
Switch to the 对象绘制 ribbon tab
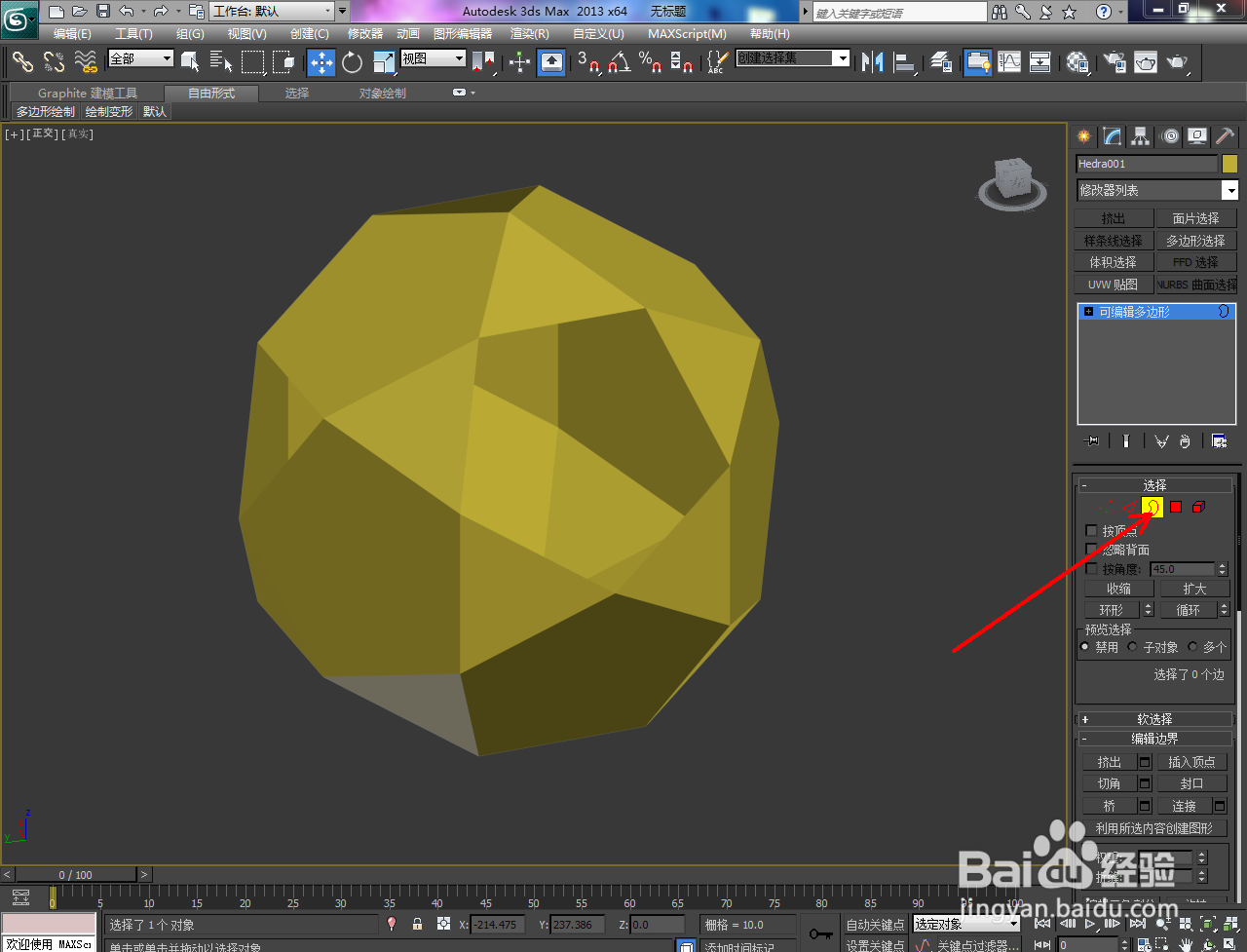[x=383, y=94]
